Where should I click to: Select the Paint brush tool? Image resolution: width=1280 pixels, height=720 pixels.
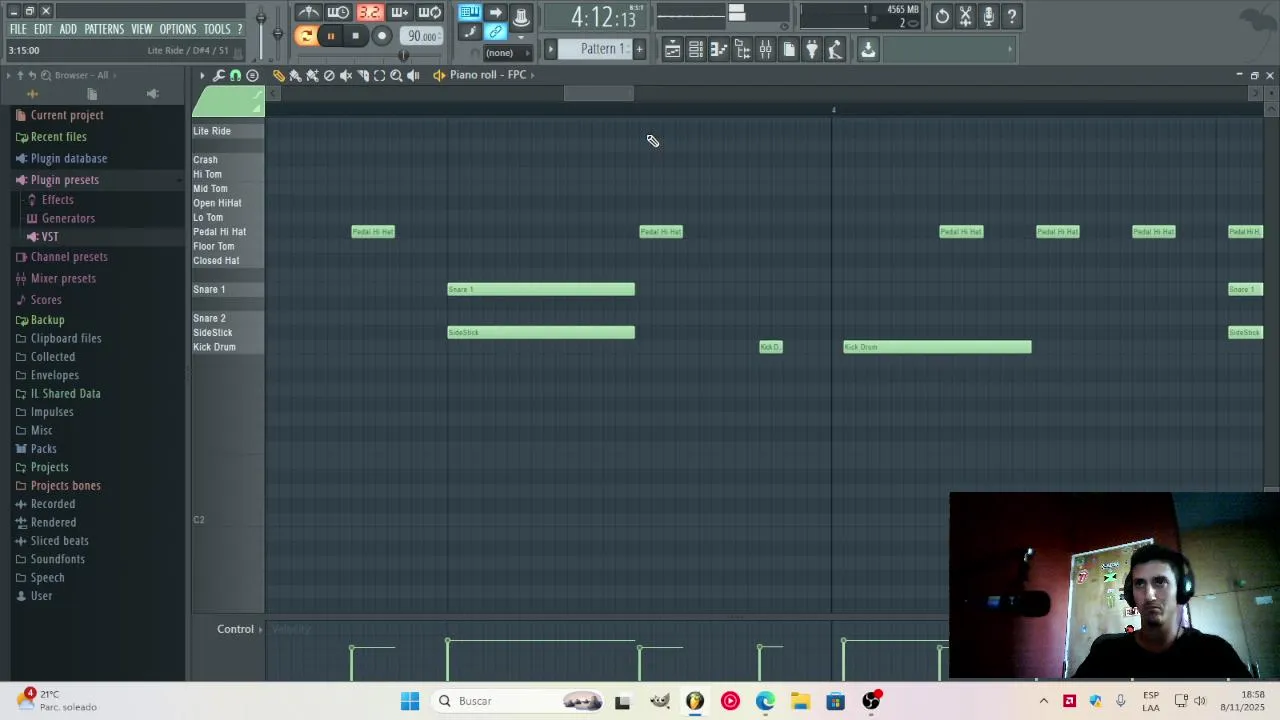click(x=295, y=75)
